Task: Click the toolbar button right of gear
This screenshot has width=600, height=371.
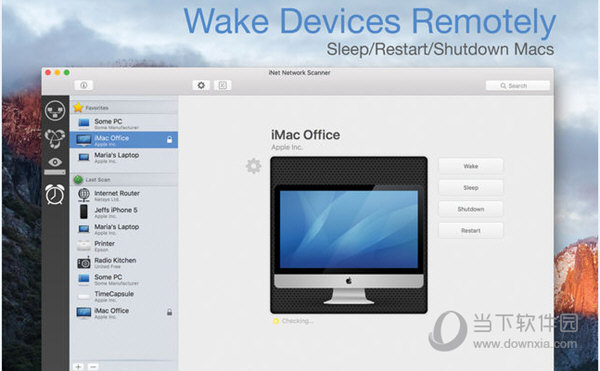Action: [x=222, y=85]
